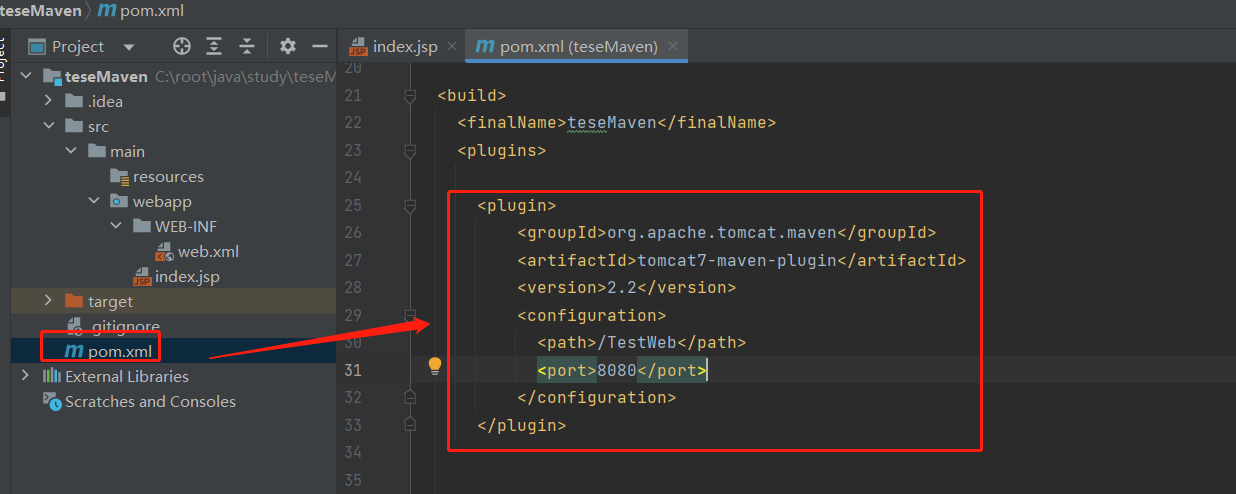Image resolution: width=1236 pixels, height=494 pixels.
Task: Click the Collapse All icon in Project toolbar
Action: pyautogui.click(x=247, y=46)
